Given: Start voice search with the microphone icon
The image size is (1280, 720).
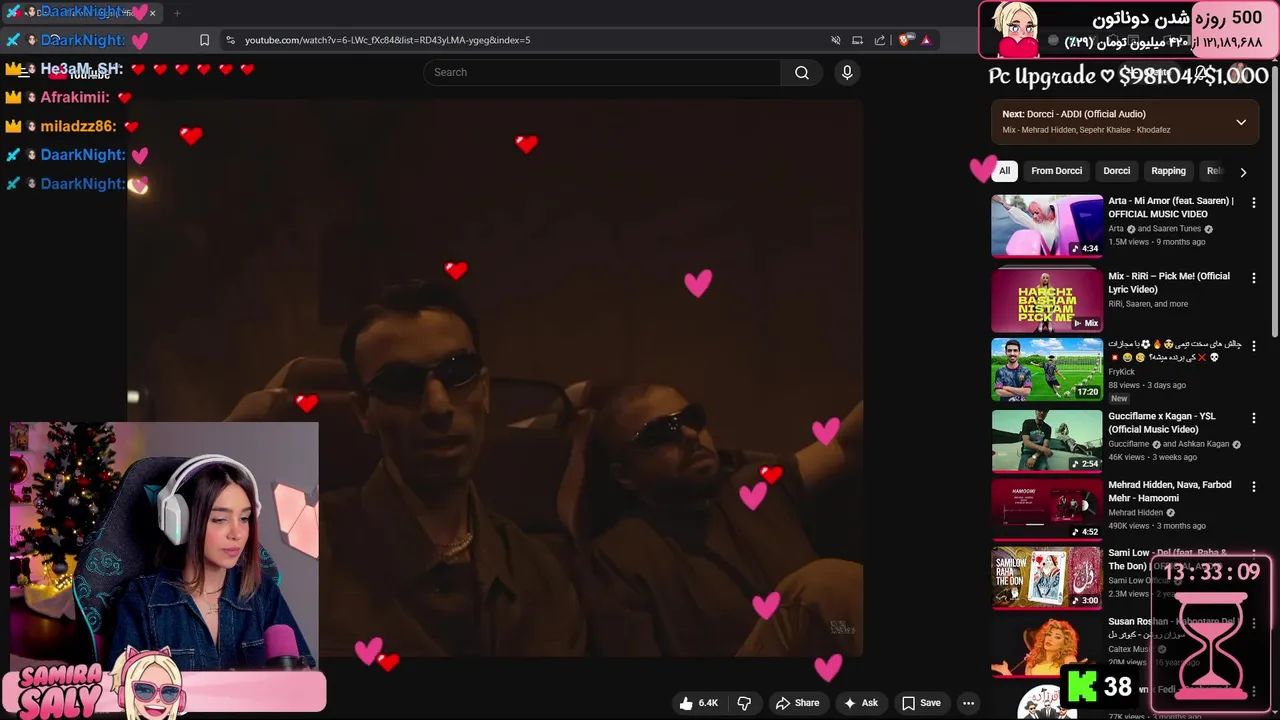Looking at the screenshot, I should pos(847,72).
